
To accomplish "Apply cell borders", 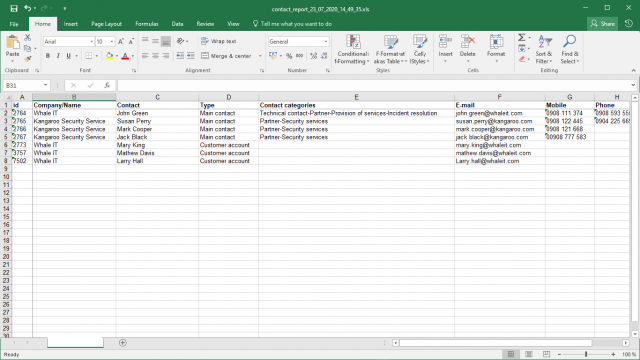I will click(x=89, y=56).
